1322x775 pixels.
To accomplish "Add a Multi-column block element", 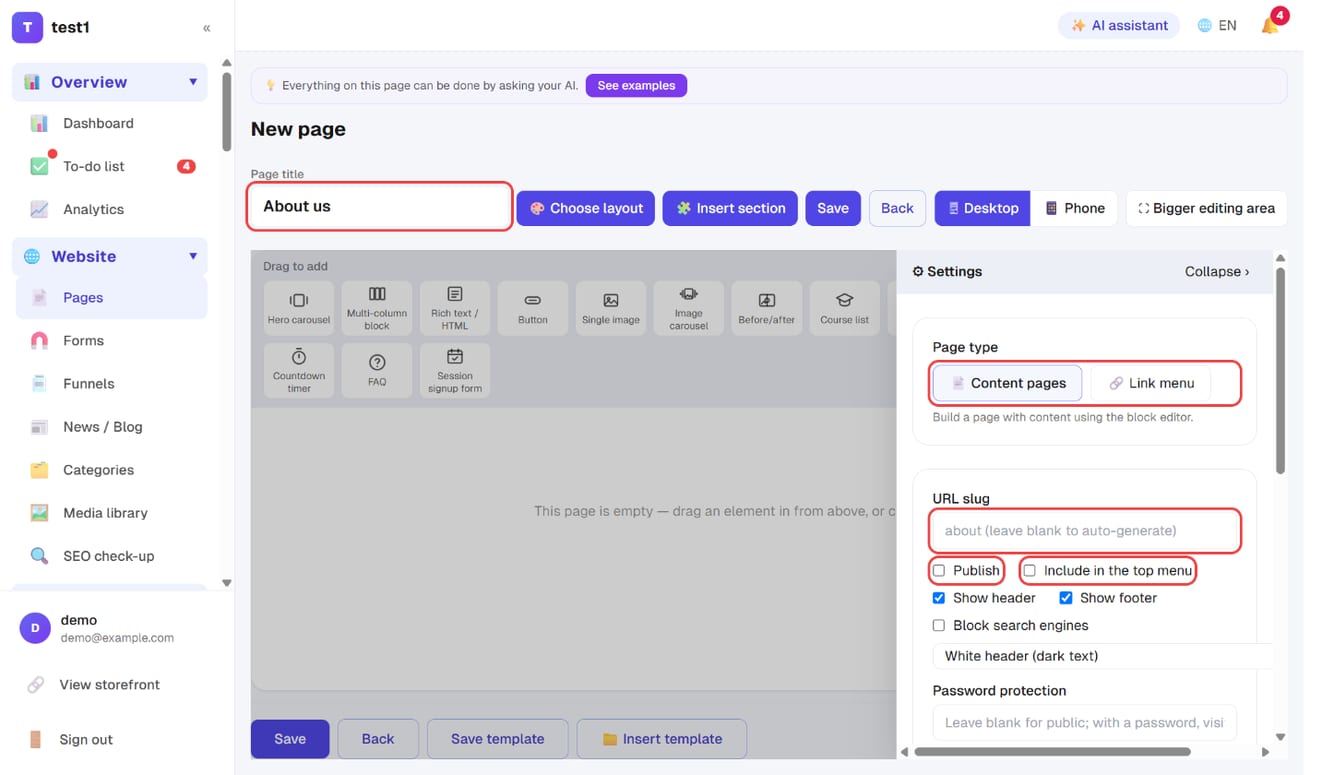I will coord(377,307).
